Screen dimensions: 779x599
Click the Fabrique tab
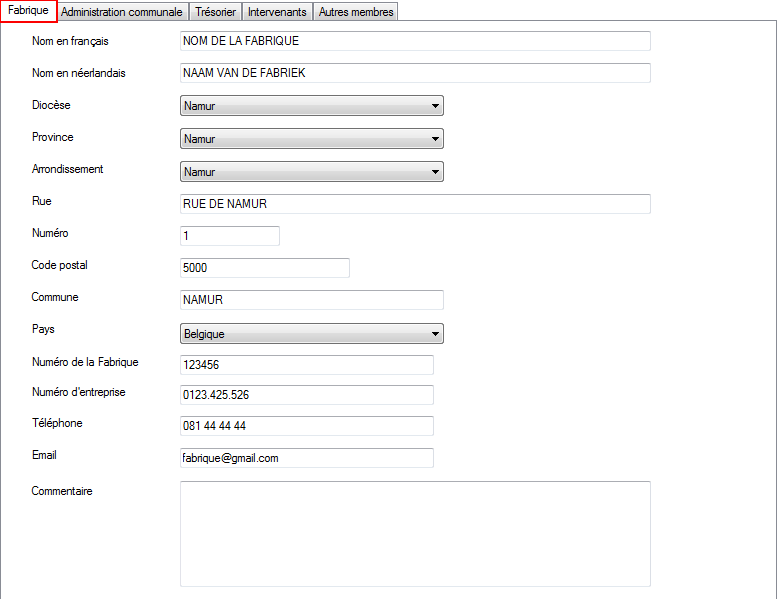pyautogui.click(x=28, y=10)
